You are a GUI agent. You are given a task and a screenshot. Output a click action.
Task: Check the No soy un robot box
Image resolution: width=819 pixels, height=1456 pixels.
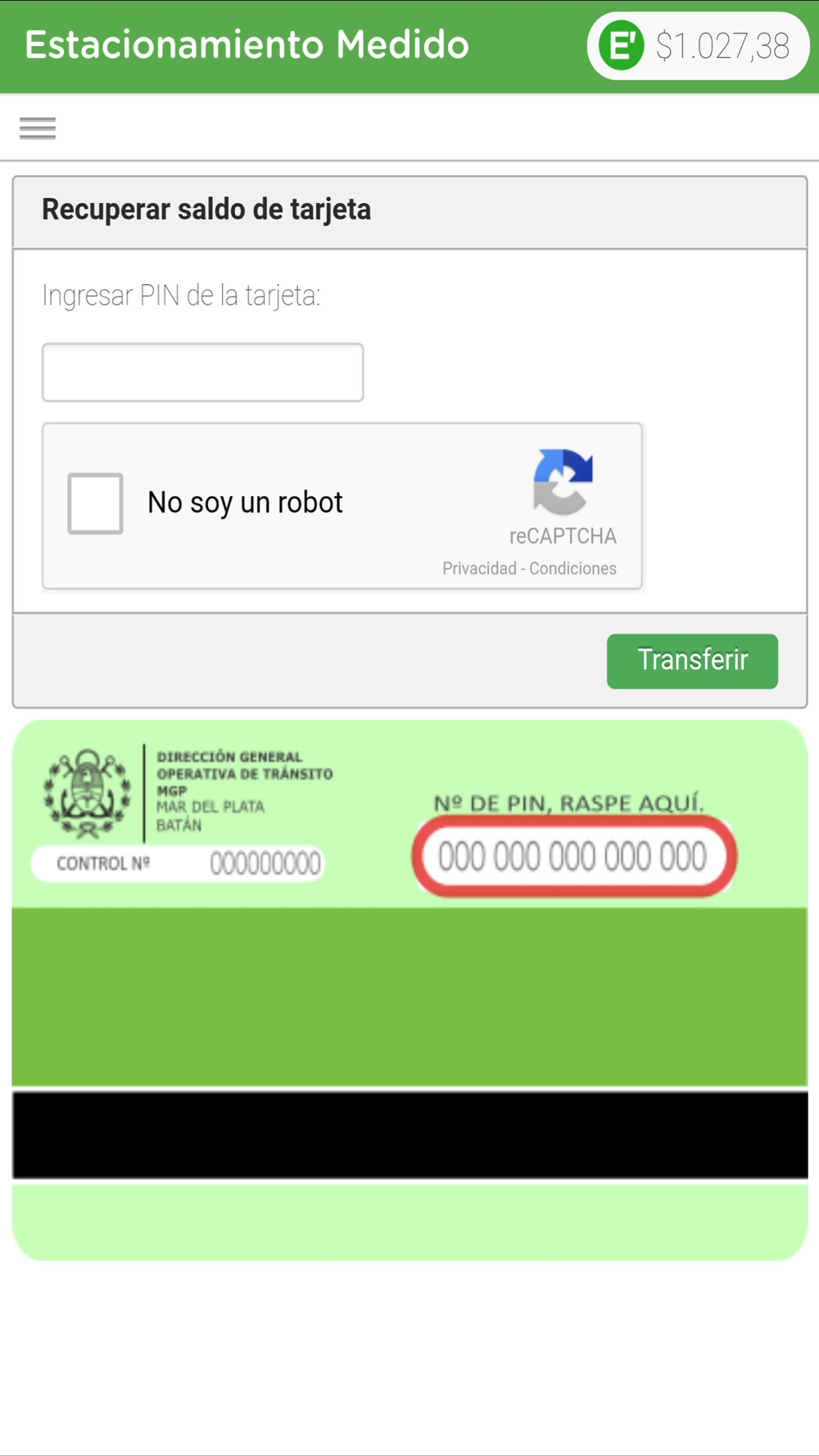click(95, 503)
